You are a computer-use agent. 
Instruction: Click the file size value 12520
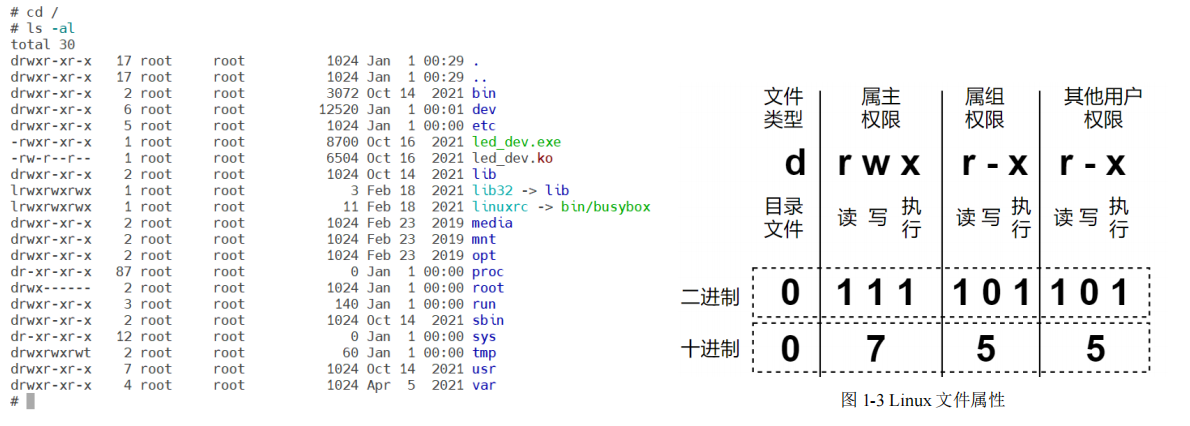[339, 109]
